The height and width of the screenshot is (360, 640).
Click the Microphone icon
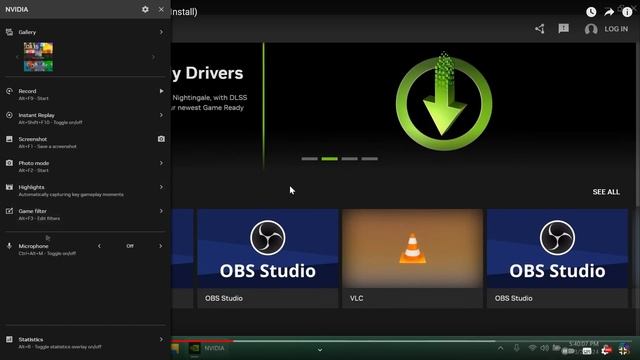point(9,246)
